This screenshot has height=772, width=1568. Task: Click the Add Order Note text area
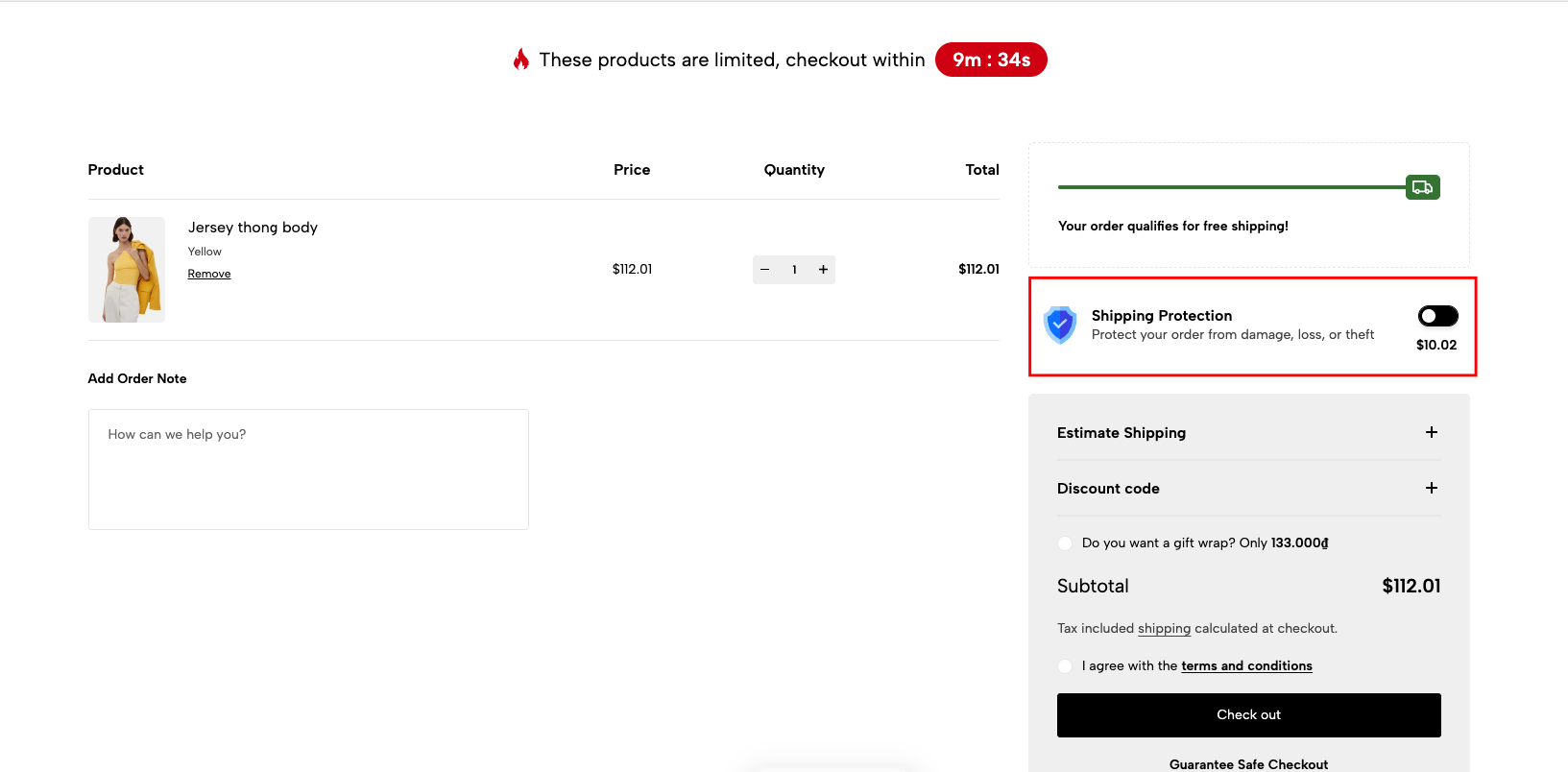308,470
